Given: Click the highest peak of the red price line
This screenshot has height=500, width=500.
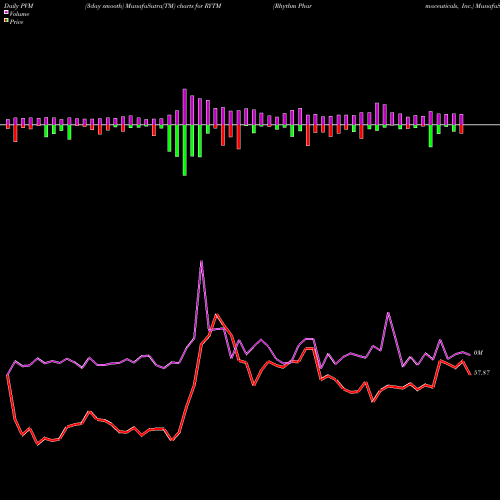Looking at the screenshot, I should (x=217, y=314).
